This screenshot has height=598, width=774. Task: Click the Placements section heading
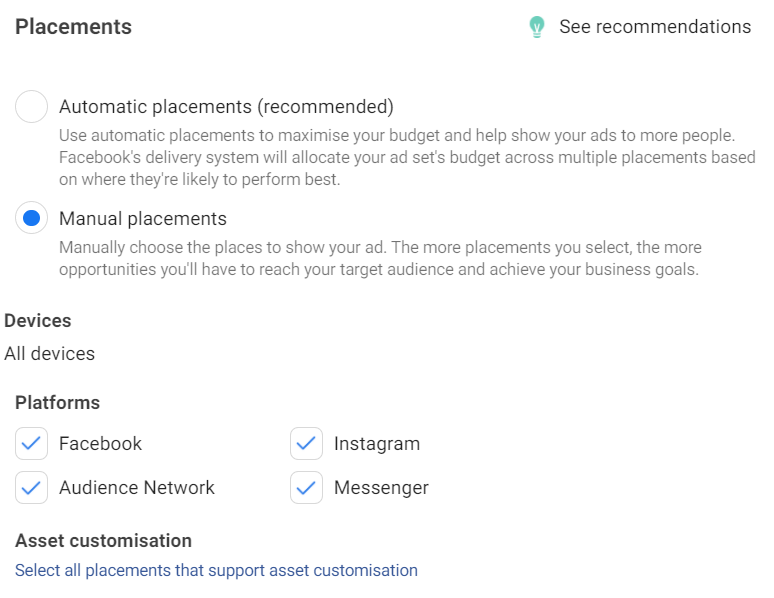pyautogui.click(x=73, y=27)
